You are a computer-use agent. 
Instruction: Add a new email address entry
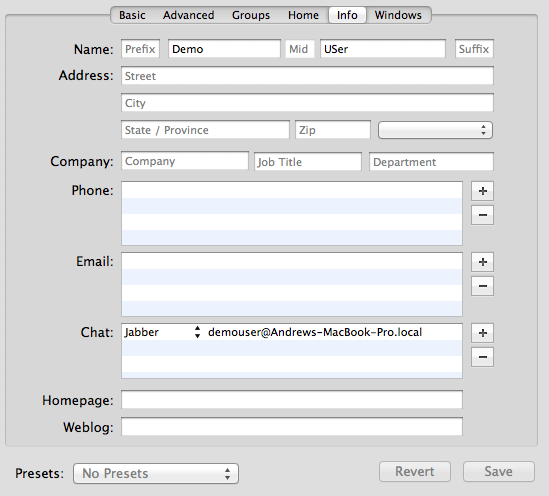(x=482, y=262)
